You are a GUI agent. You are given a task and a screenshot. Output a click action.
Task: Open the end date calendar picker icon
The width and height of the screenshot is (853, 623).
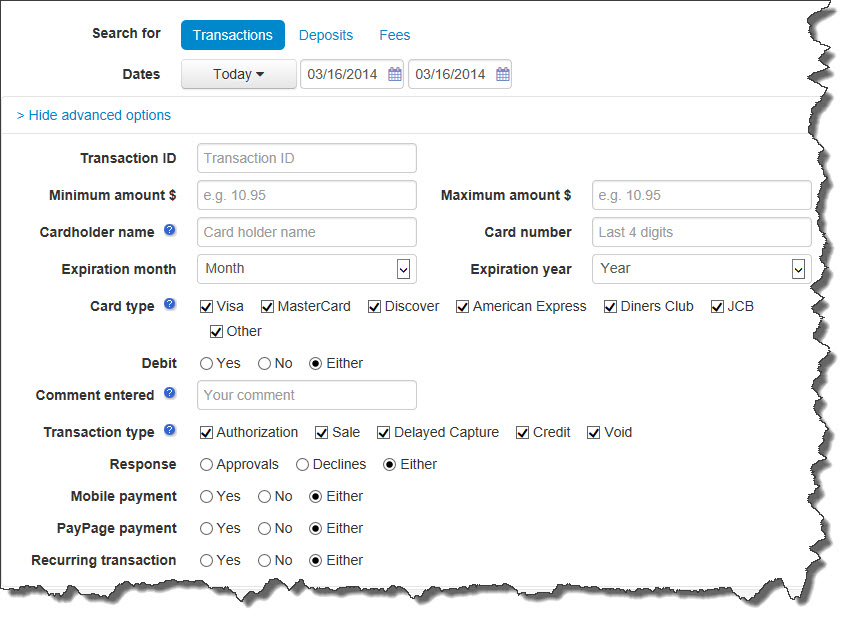(503, 75)
